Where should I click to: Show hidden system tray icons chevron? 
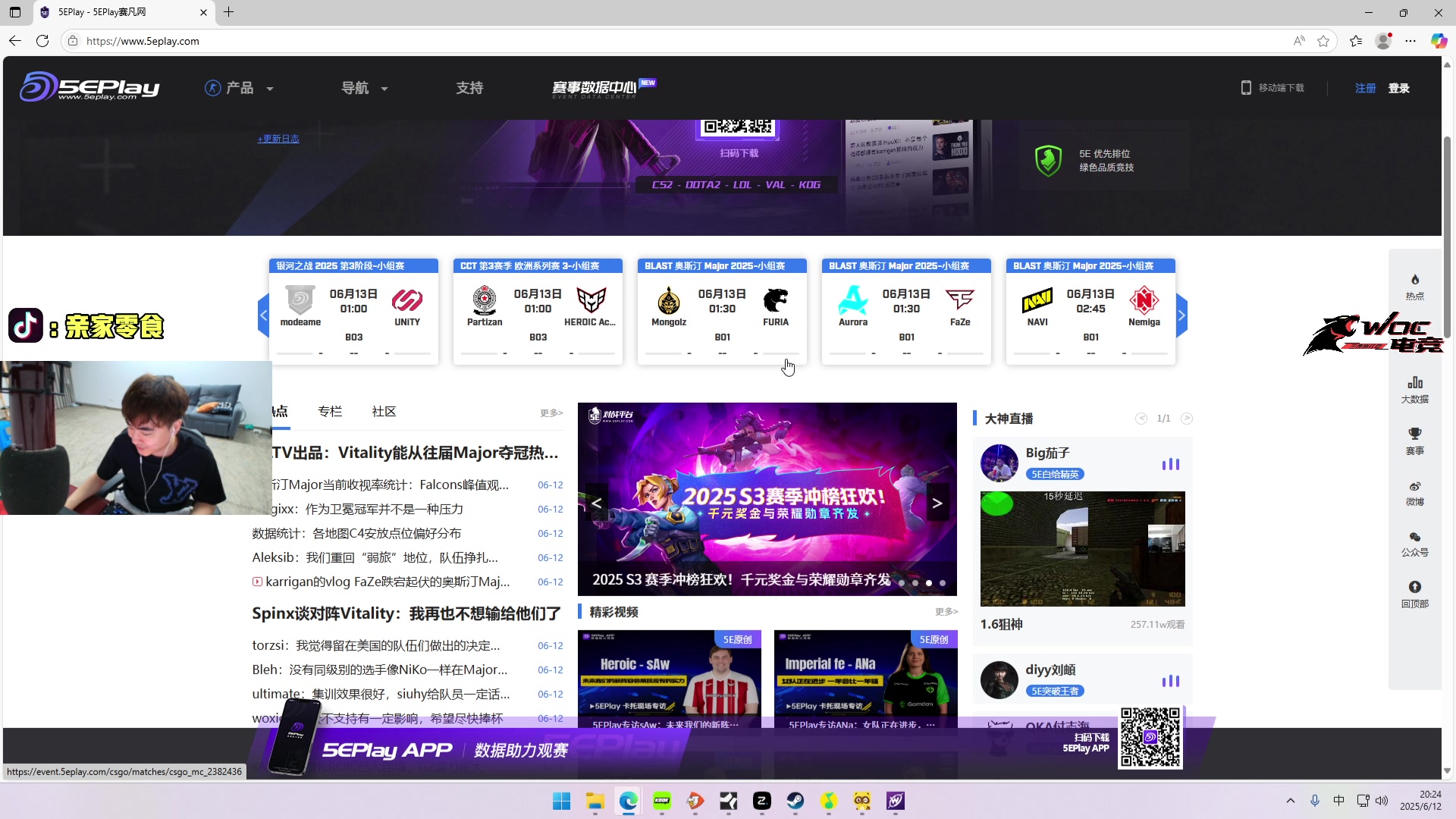point(1290,801)
